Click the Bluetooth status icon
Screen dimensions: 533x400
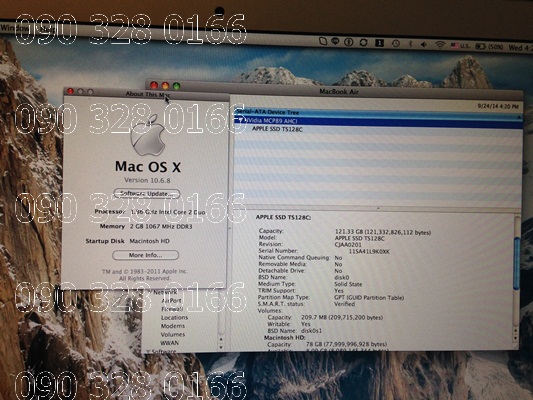410,44
